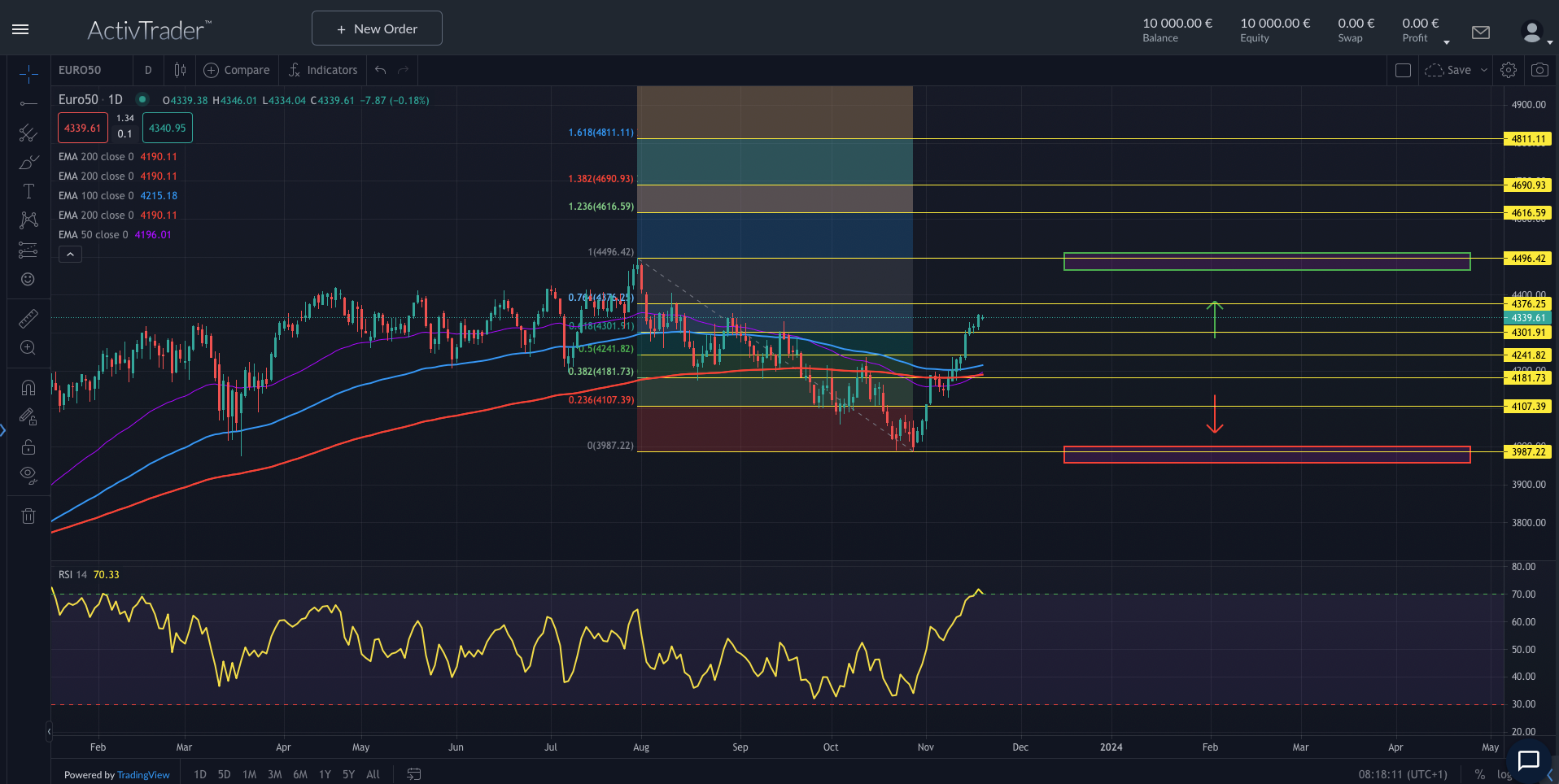Image resolution: width=1559 pixels, height=784 pixels.
Task: Select the crosshair cursor tool
Action: [x=28, y=75]
